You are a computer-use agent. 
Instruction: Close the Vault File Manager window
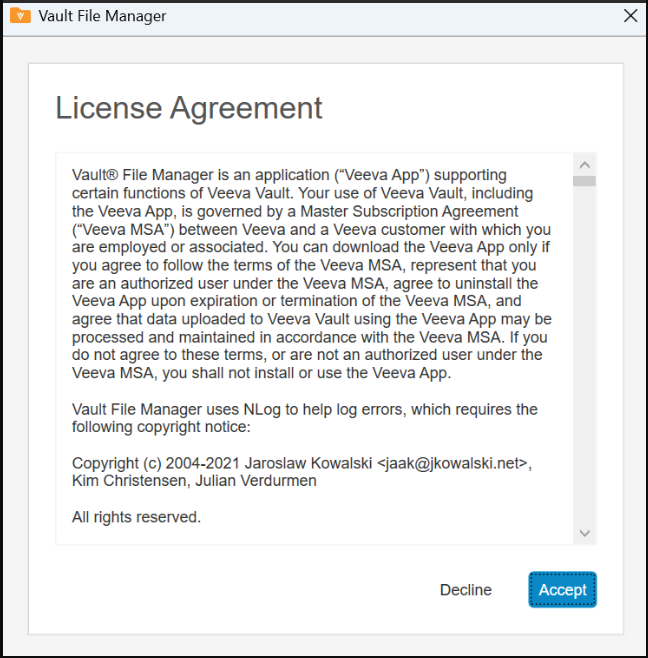pos(630,16)
